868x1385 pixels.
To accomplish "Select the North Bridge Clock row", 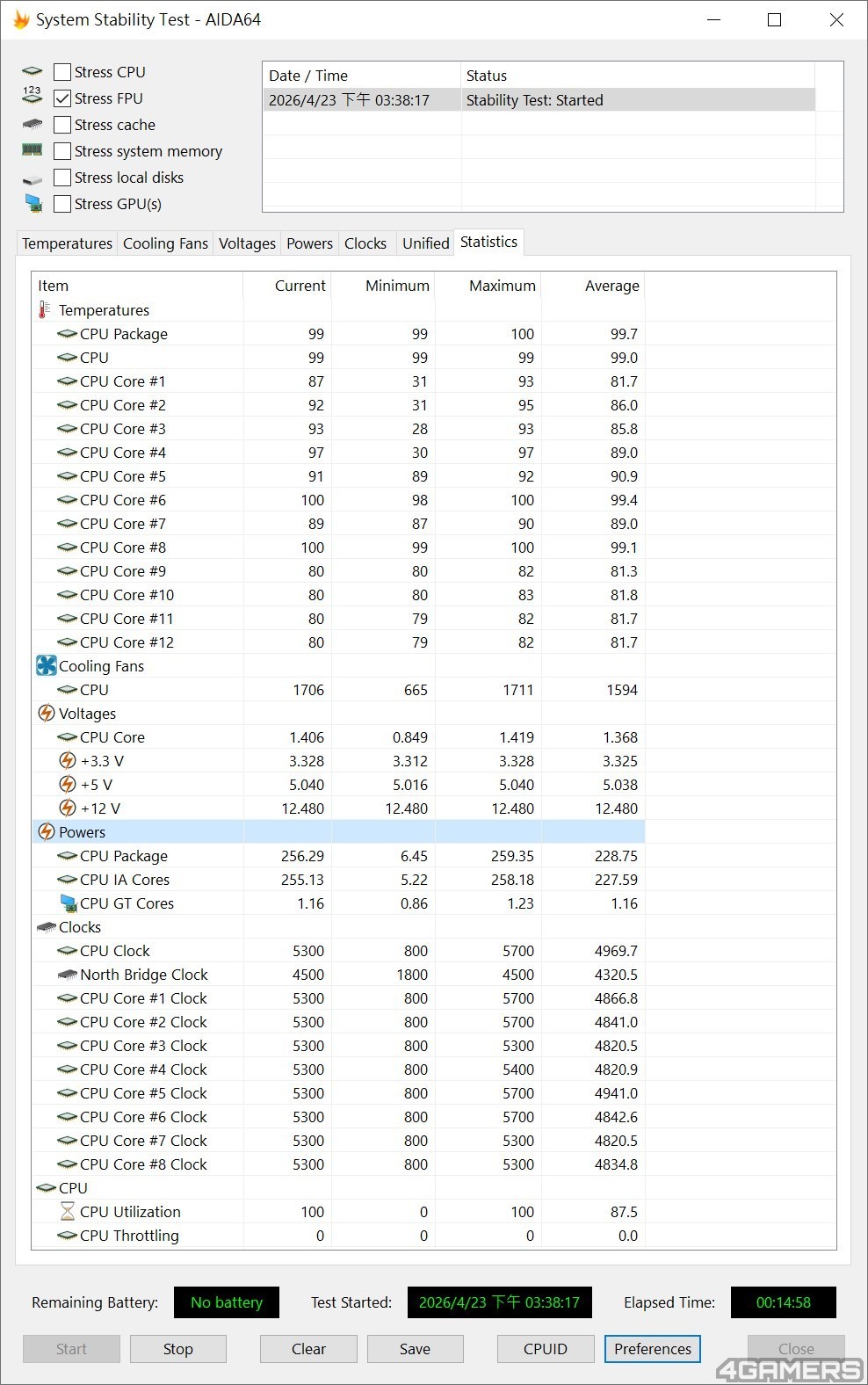I will pos(338,975).
